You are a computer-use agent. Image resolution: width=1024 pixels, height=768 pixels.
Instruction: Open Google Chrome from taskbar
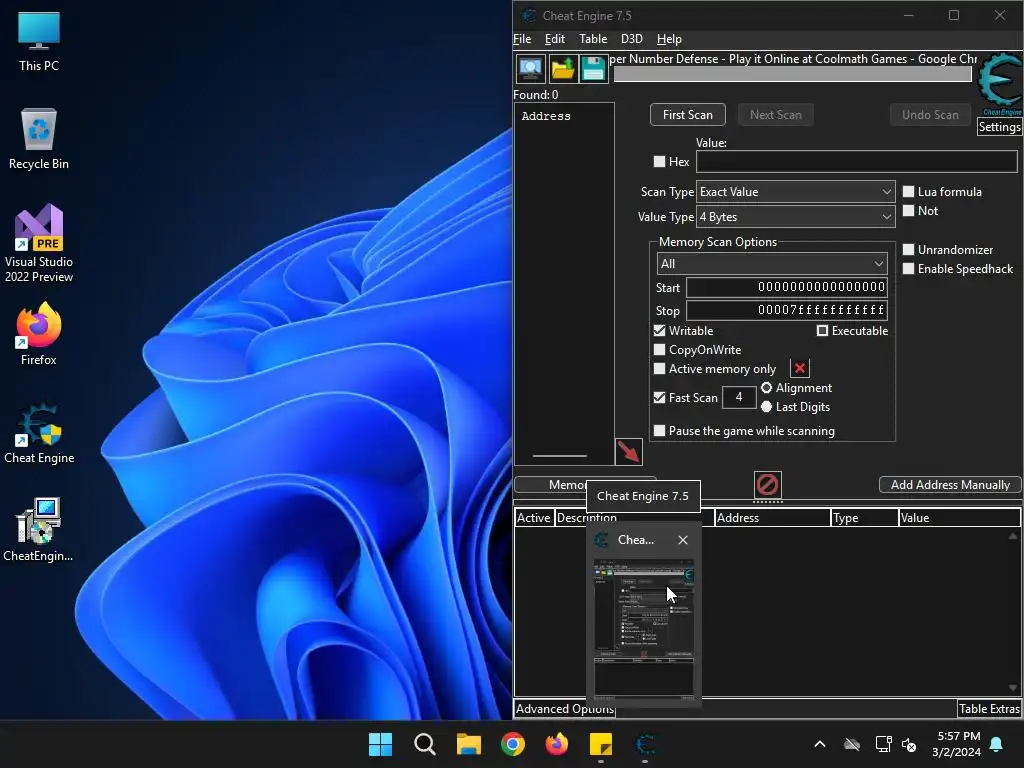(x=513, y=744)
